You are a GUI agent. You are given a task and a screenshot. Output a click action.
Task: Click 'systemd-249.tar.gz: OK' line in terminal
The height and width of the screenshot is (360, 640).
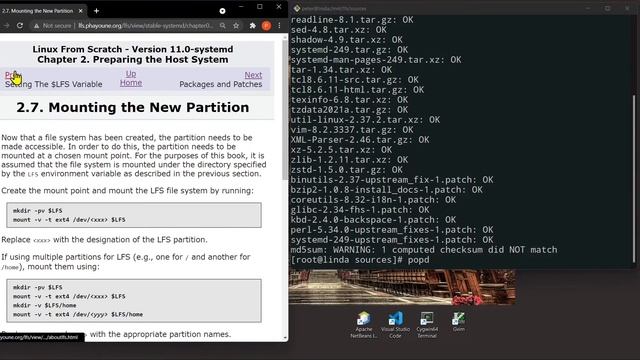pos(349,50)
